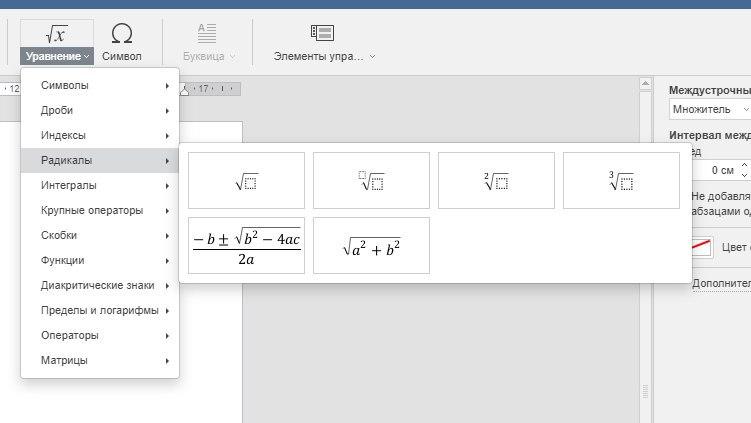Click the paragraph background color swatch
751x423 pixels.
click(703, 247)
